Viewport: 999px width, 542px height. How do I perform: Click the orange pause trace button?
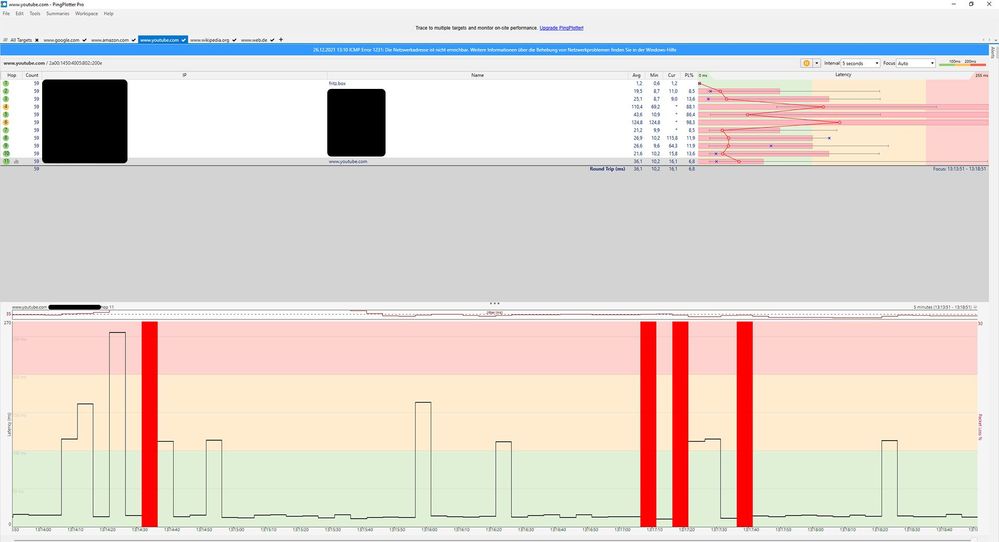[x=806, y=63]
